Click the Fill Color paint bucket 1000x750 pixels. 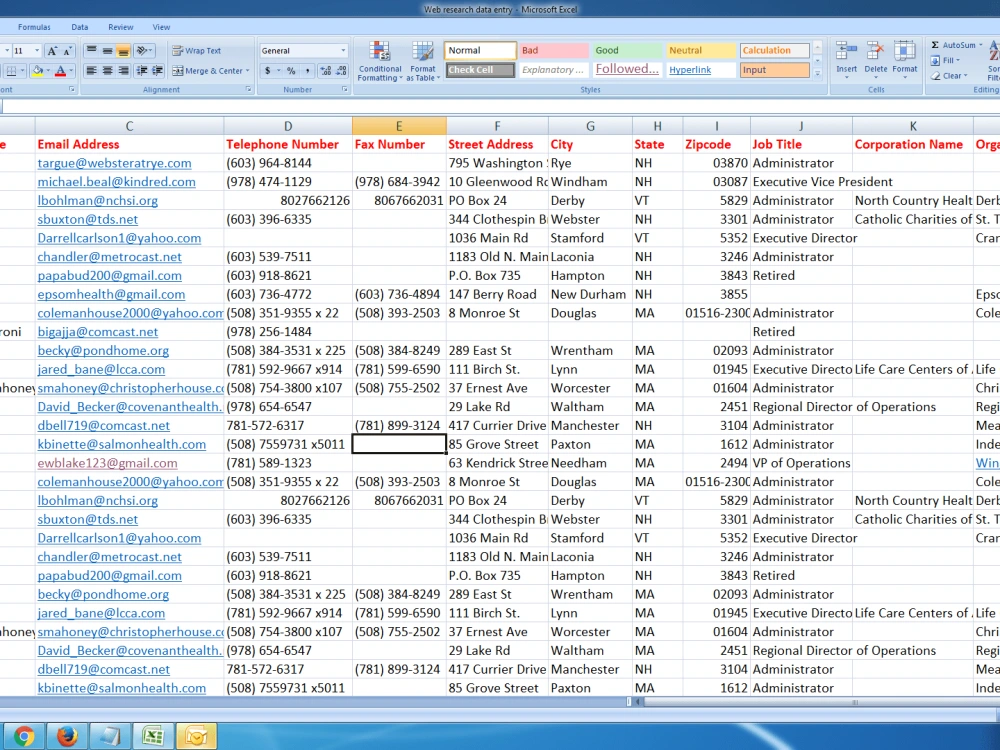click(x=38, y=71)
